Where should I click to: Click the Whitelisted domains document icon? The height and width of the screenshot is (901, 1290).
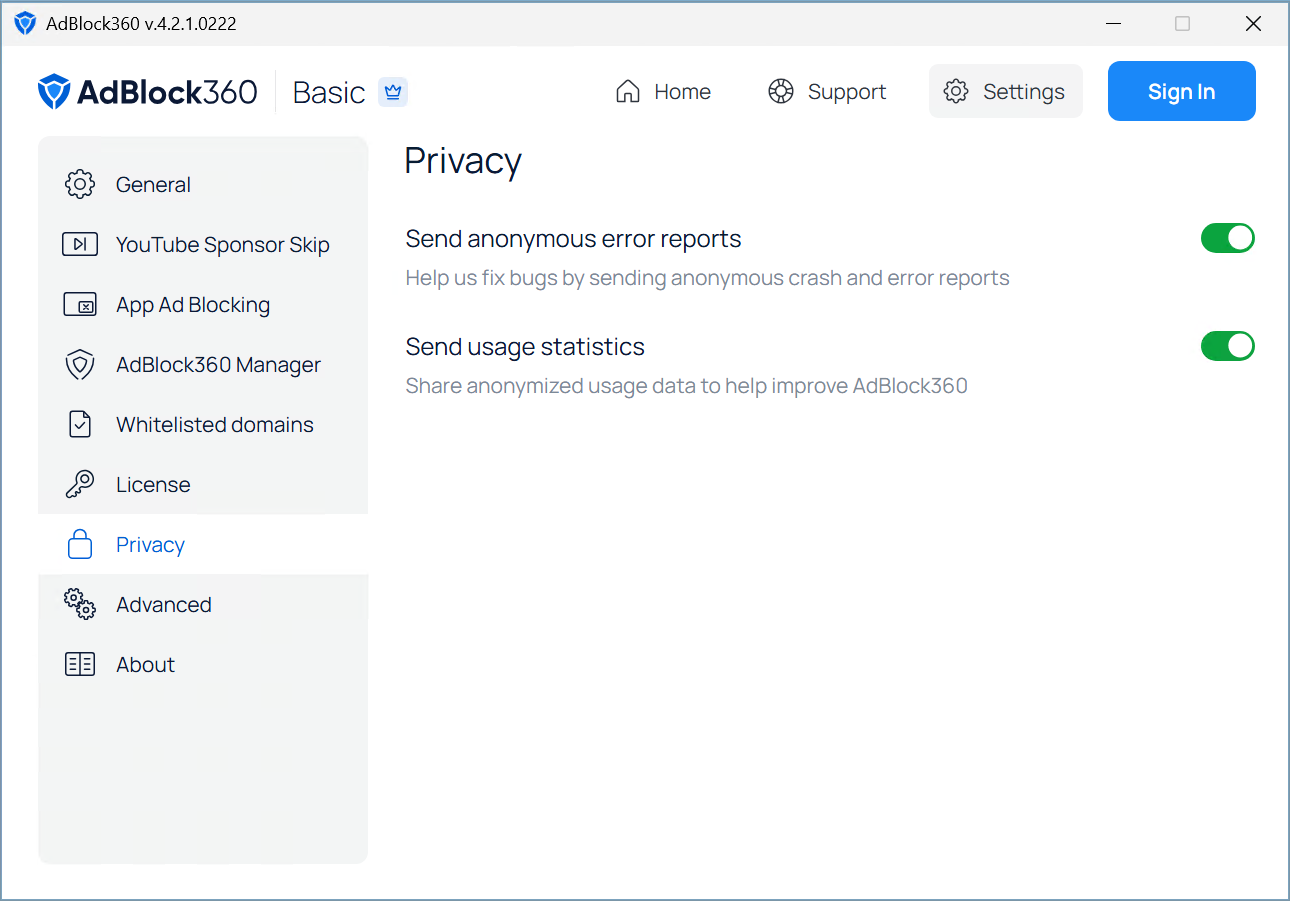pyautogui.click(x=80, y=424)
